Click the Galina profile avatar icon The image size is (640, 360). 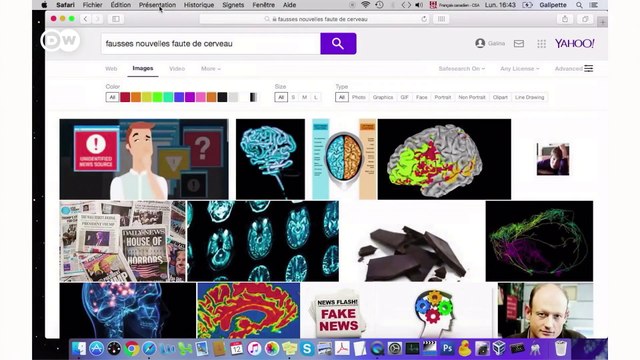coord(480,43)
